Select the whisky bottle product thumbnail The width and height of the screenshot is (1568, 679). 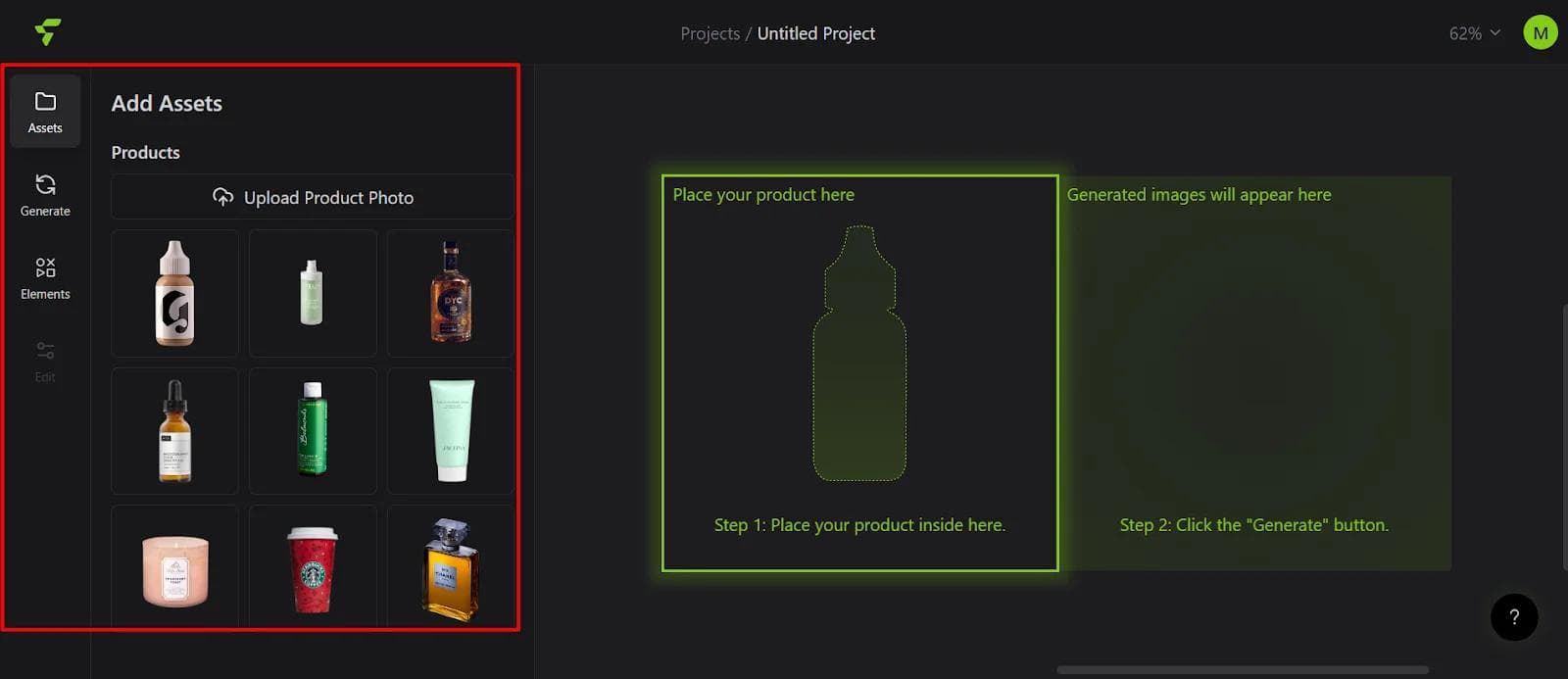[451, 293]
